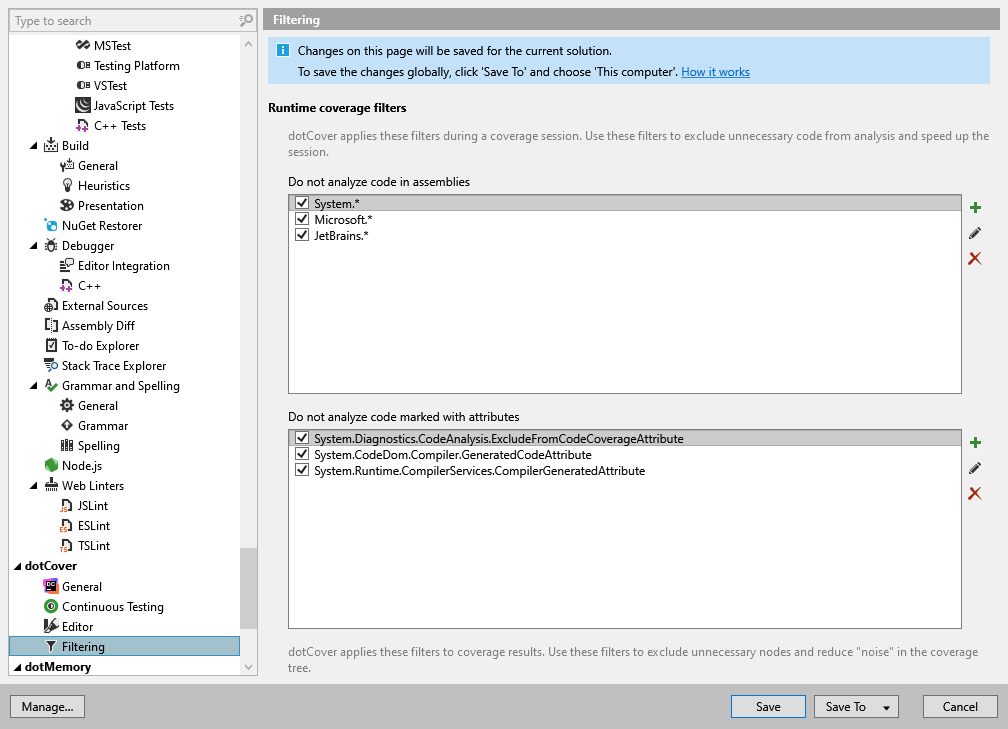Click the Heuristics lightbulb icon

[x=67, y=185]
